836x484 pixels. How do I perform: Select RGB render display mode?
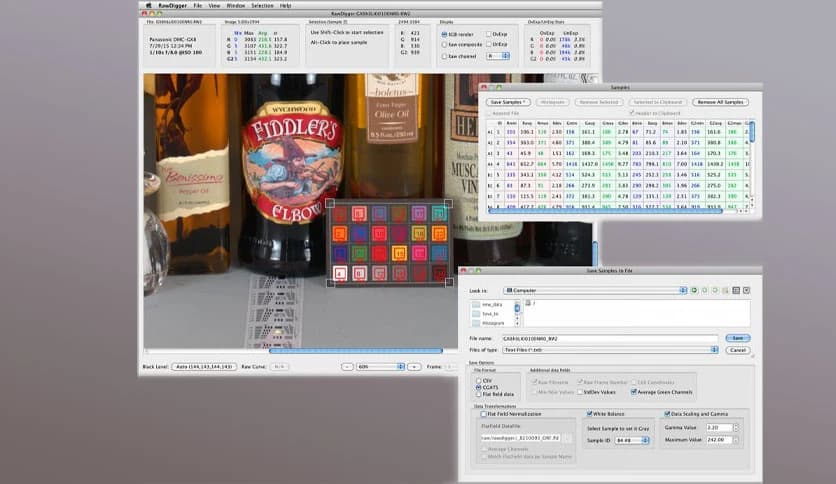tap(444, 34)
